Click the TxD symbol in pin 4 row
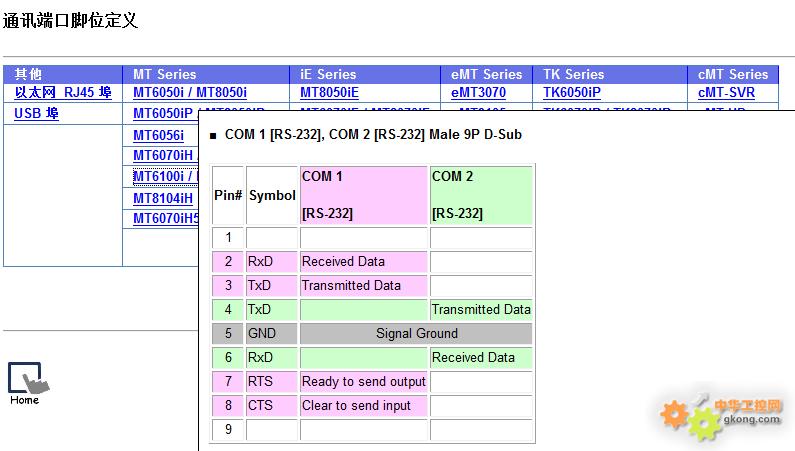 tap(272, 310)
